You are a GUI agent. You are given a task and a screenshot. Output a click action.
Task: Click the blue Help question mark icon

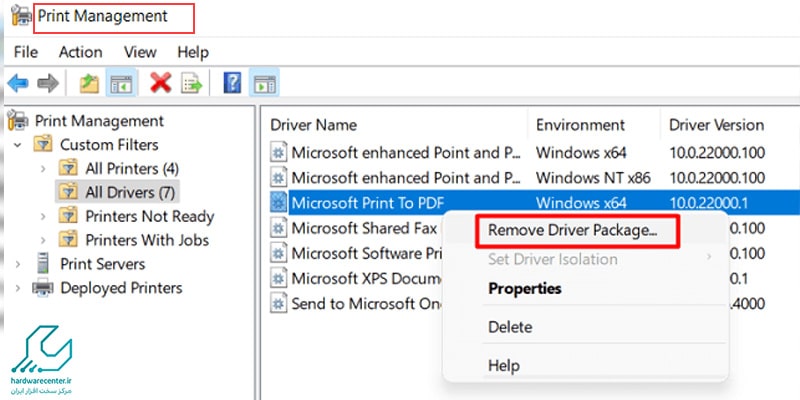click(232, 83)
